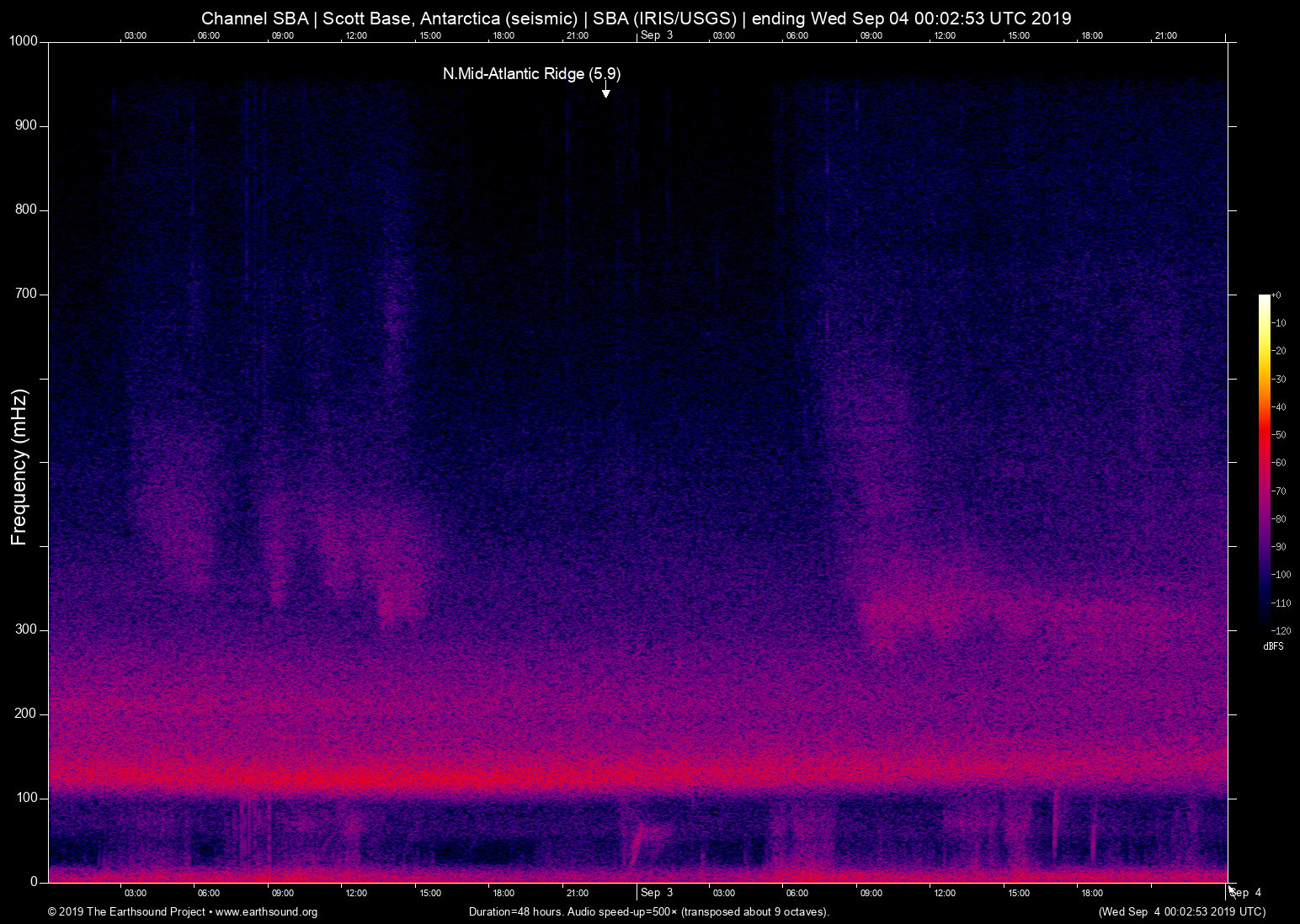Select the 900 mHz frequency tick label
Screen dimensions: 1300x924
[x=26, y=125]
